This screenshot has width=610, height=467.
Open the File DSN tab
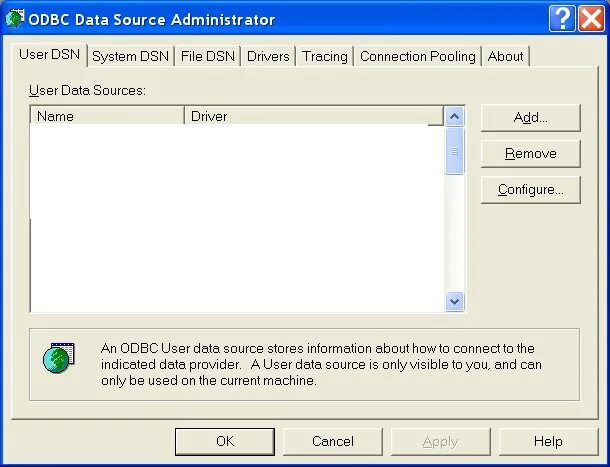click(208, 57)
